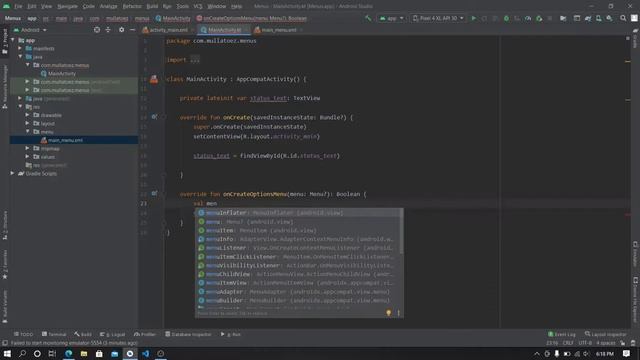Select menuInflater completion suggestion

[x=298, y=213]
